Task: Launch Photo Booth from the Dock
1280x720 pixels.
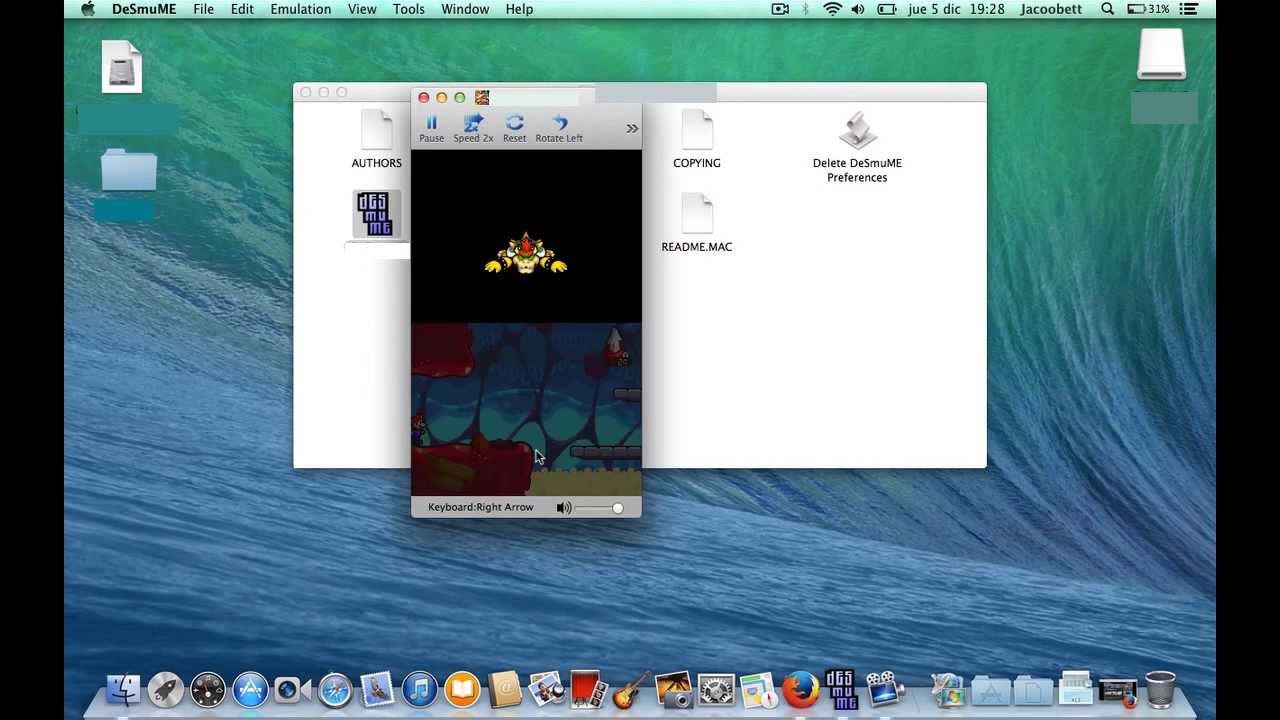Action: [587, 689]
